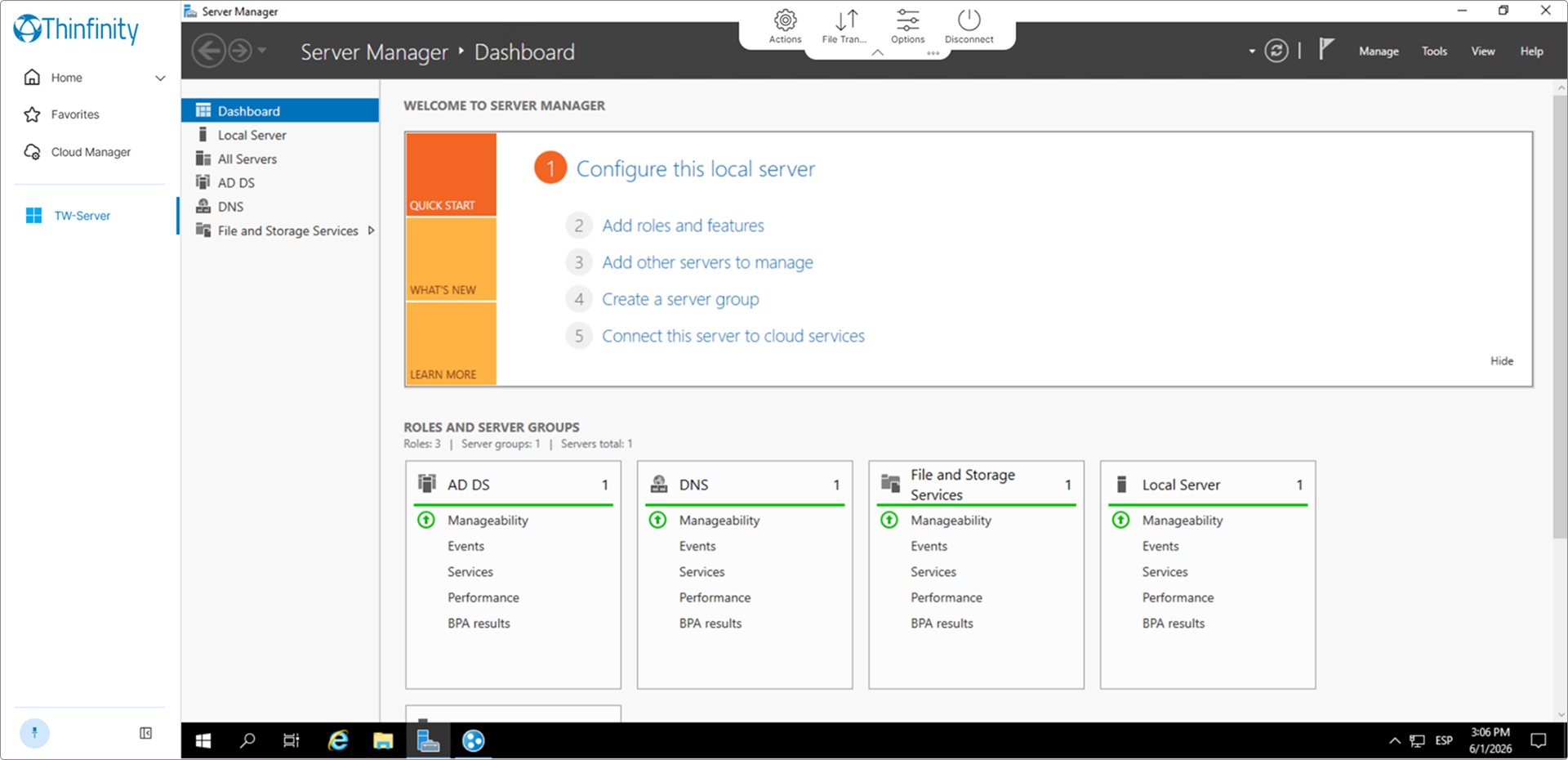The width and height of the screenshot is (1568, 760).
Task: Click Add other servers to manage
Action: [708, 262]
